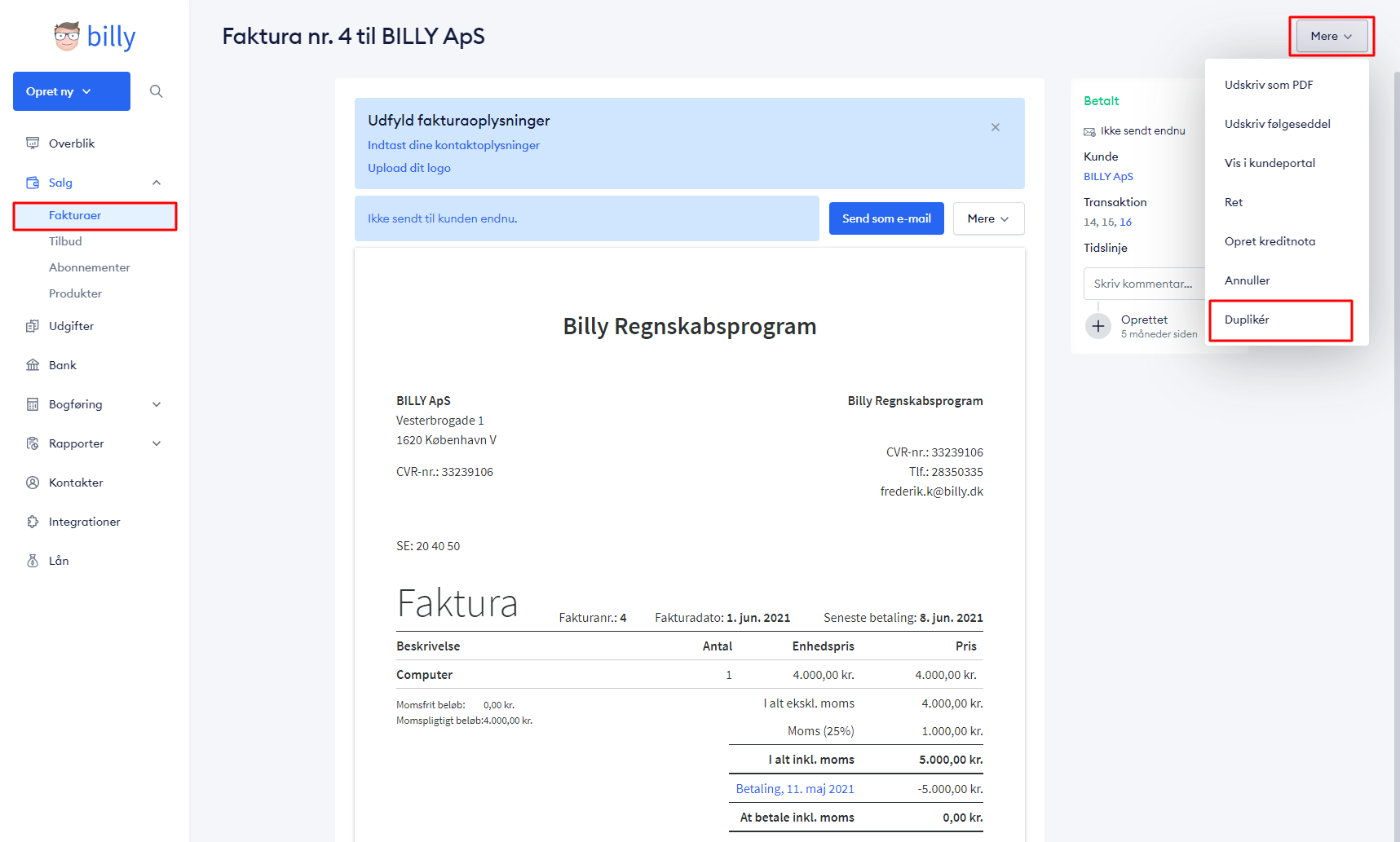The image size is (1400, 842).
Task: Open Integrationer page
Action: click(x=84, y=522)
